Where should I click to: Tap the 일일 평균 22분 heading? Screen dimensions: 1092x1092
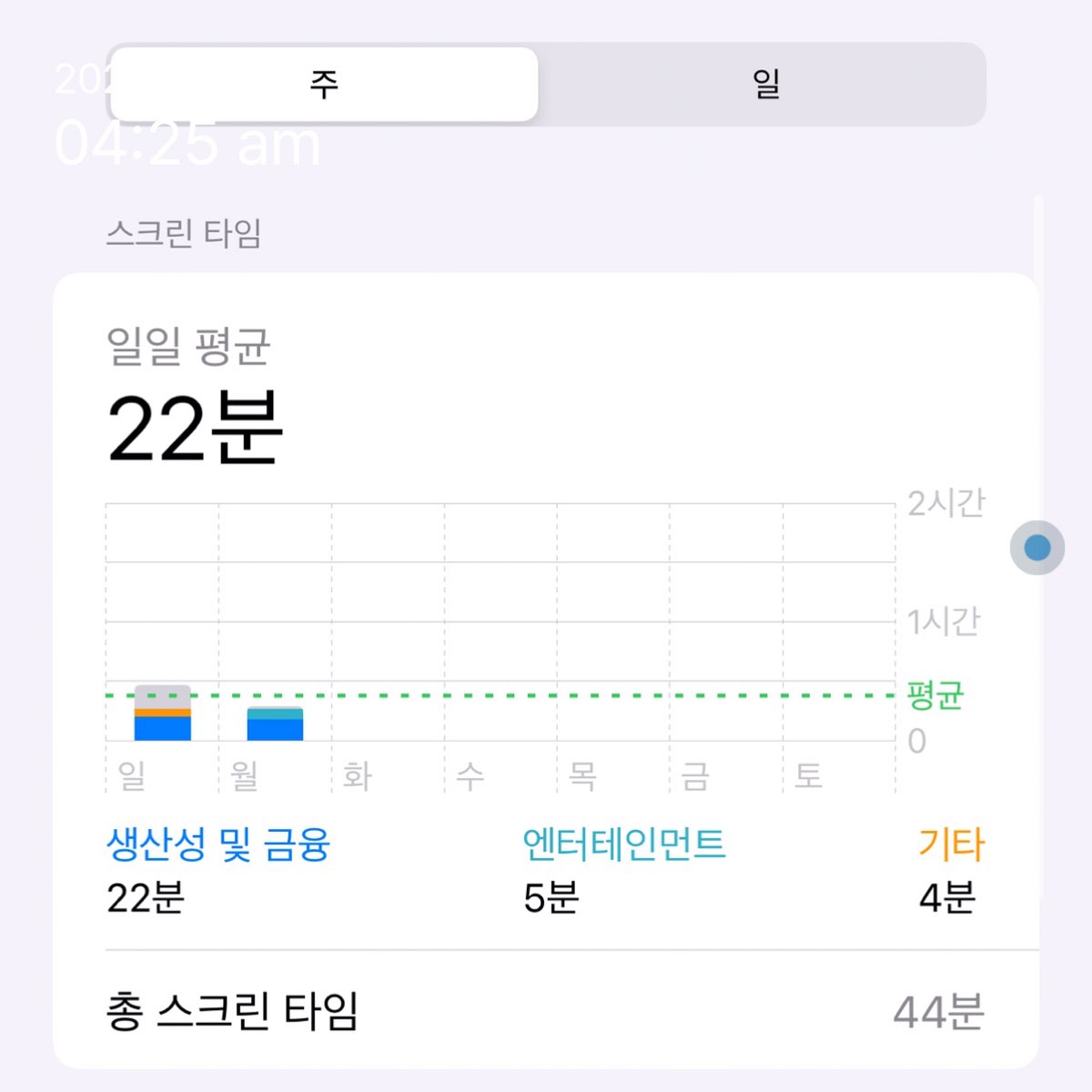coord(196,396)
